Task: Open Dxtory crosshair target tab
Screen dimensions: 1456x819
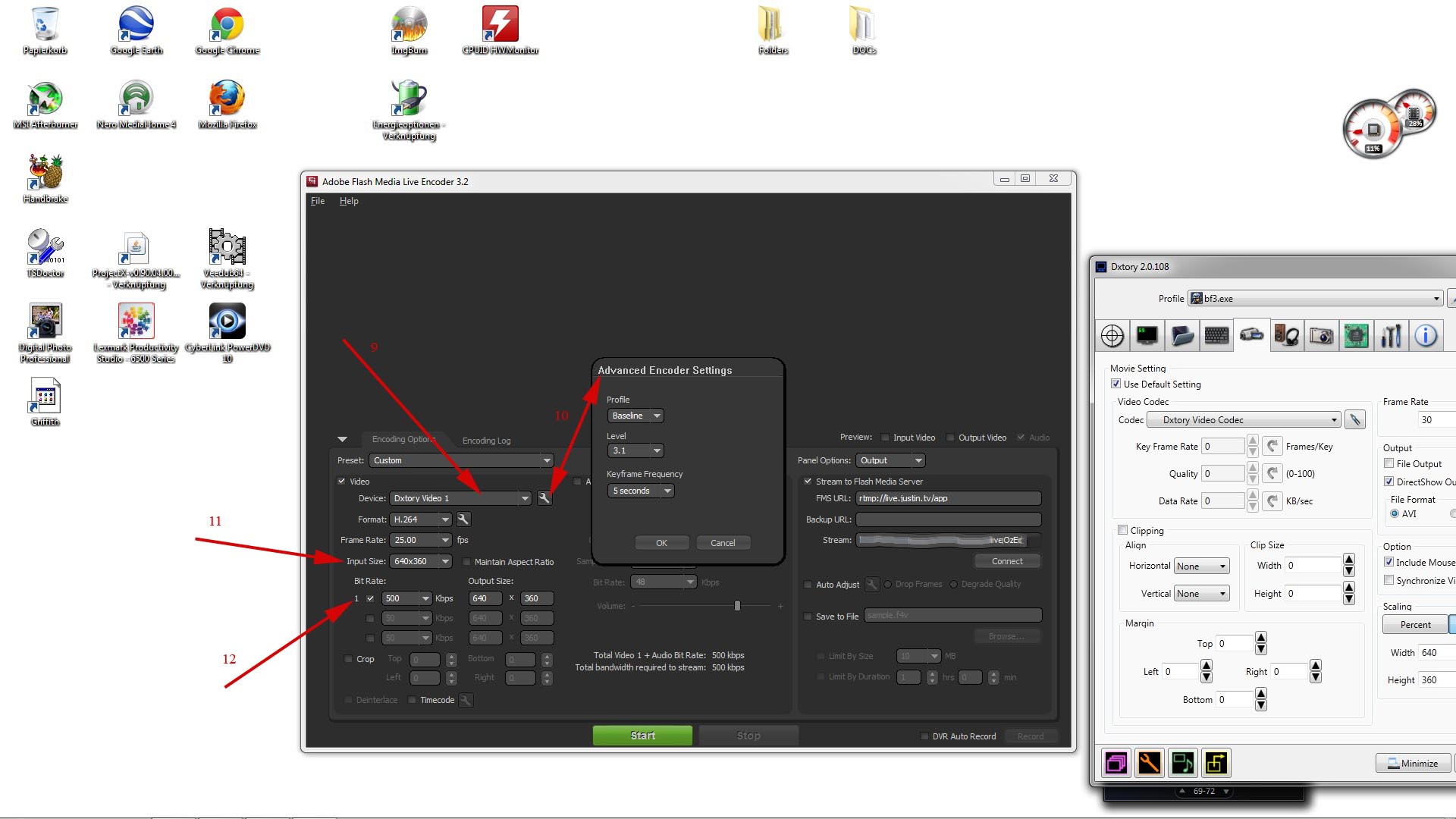Action: point(1112,335)
